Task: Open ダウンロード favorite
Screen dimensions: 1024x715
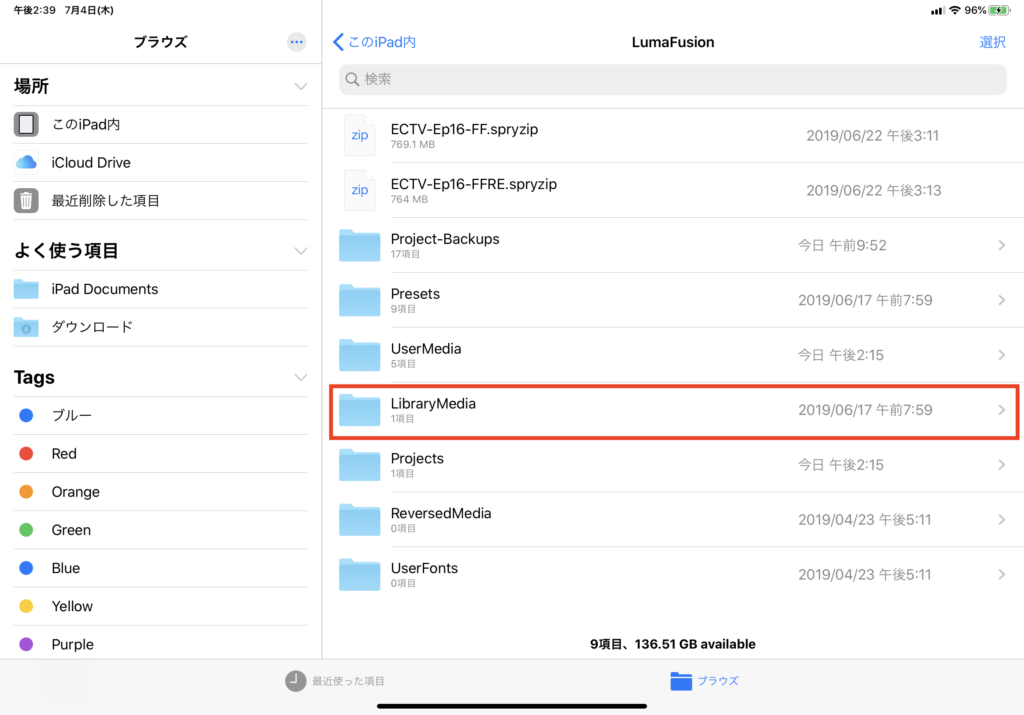Action: [x=161, y=326]
